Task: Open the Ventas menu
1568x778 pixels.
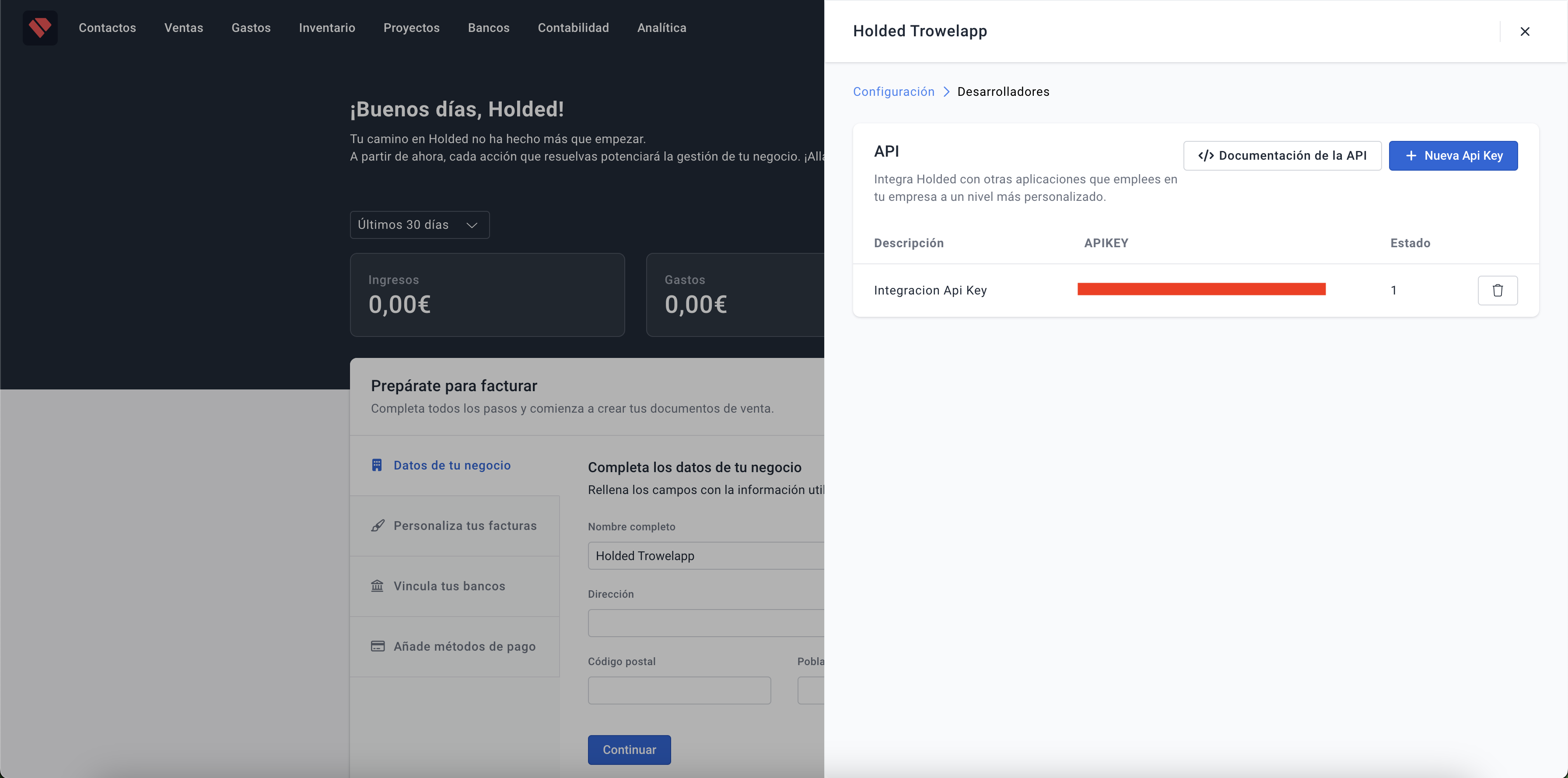Action: [184, 28]
